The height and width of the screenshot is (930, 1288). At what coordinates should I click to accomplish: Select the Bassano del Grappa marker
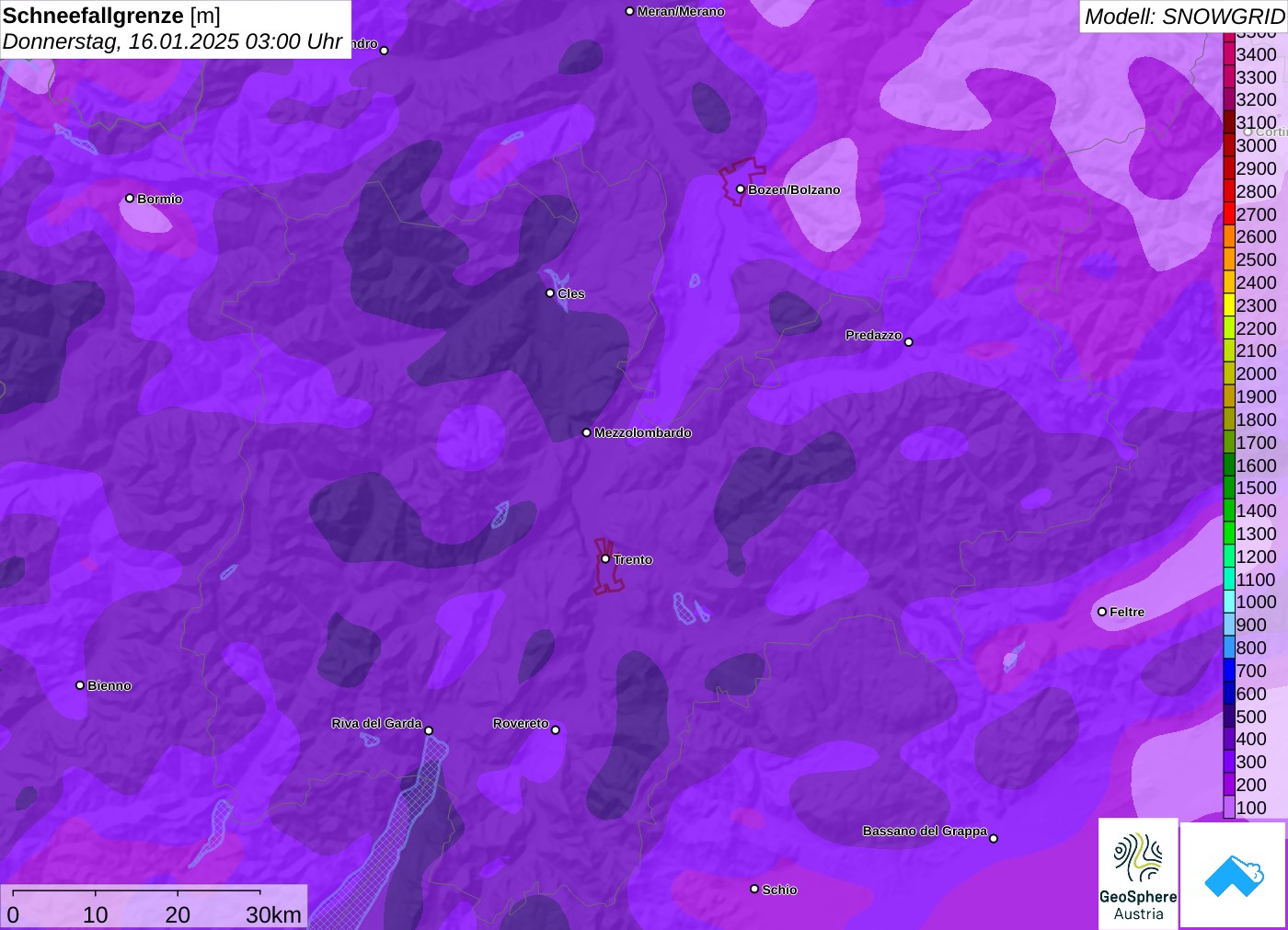994,838
